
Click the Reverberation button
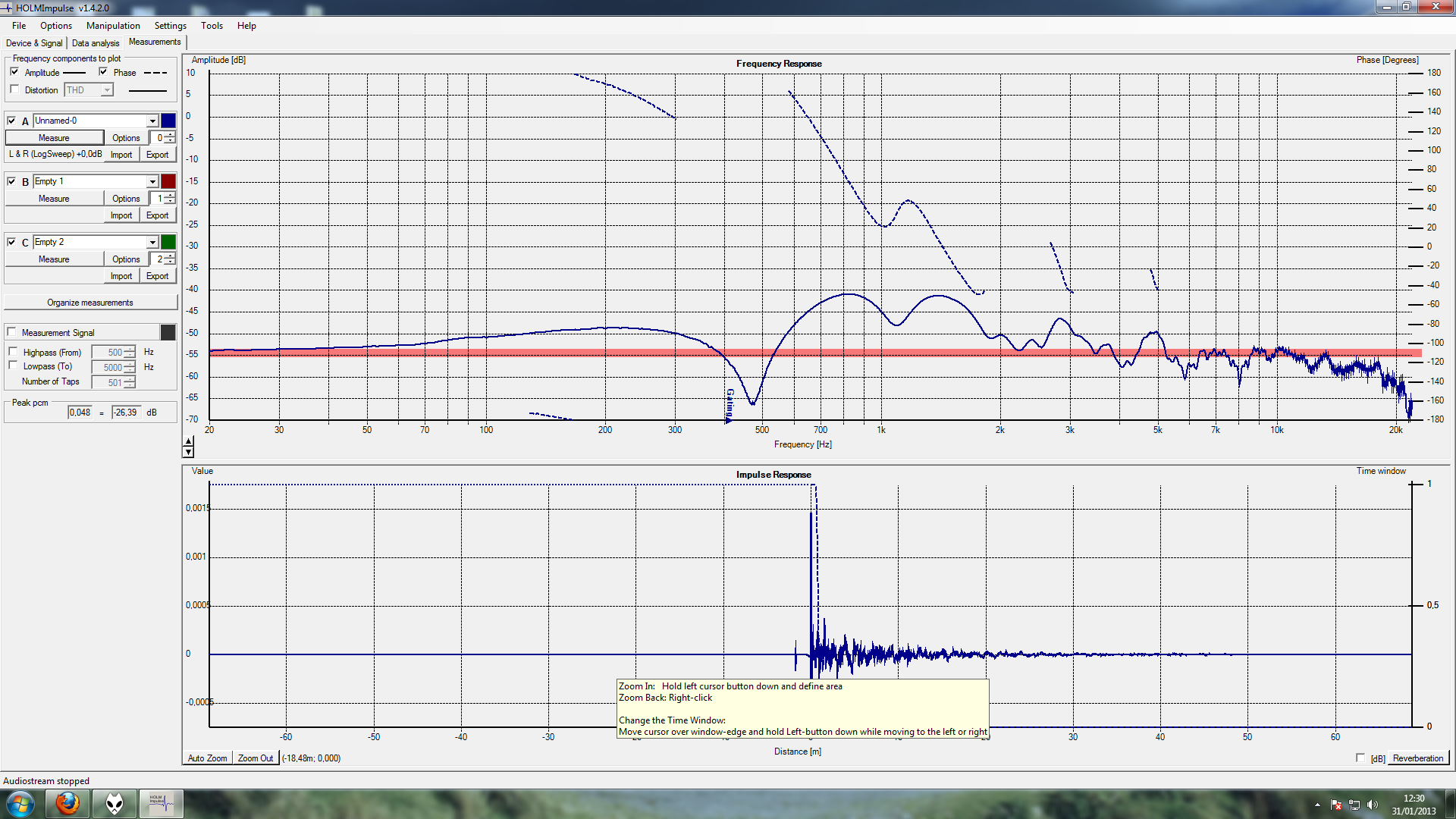(x=1418, y=758)
